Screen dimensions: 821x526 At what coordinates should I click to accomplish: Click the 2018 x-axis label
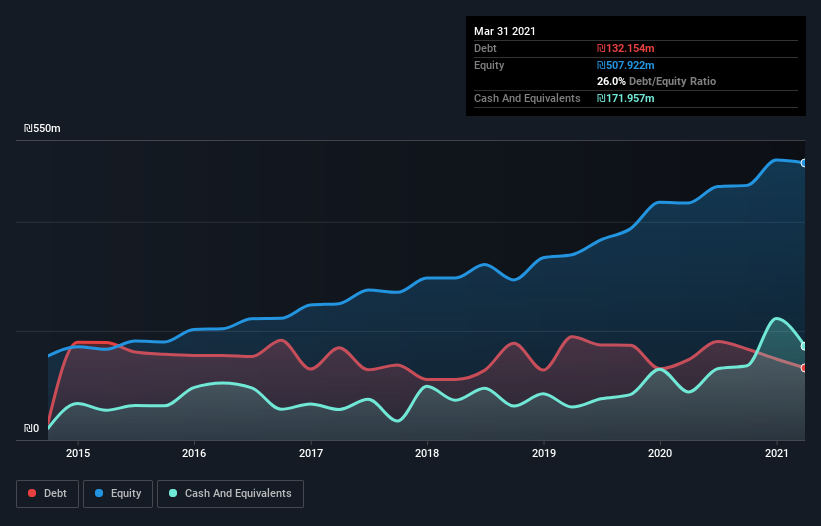427,453
